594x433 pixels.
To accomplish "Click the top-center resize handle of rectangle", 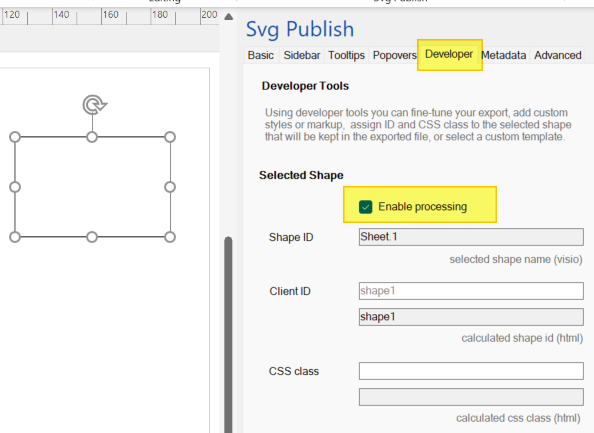I will 92,137.
